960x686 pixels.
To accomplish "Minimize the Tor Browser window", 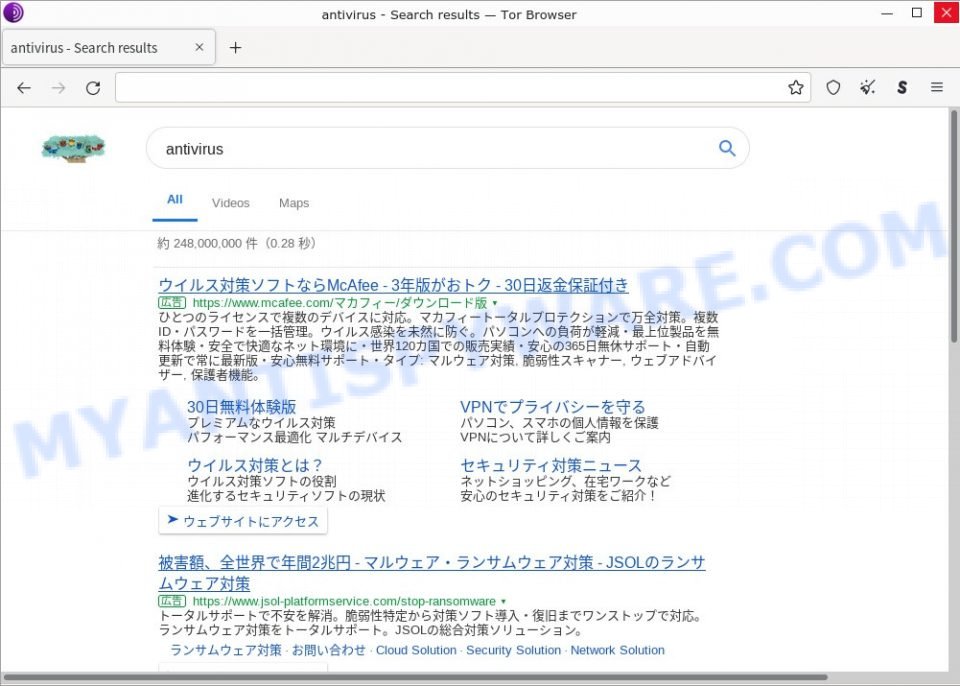I will pos(887,13).
